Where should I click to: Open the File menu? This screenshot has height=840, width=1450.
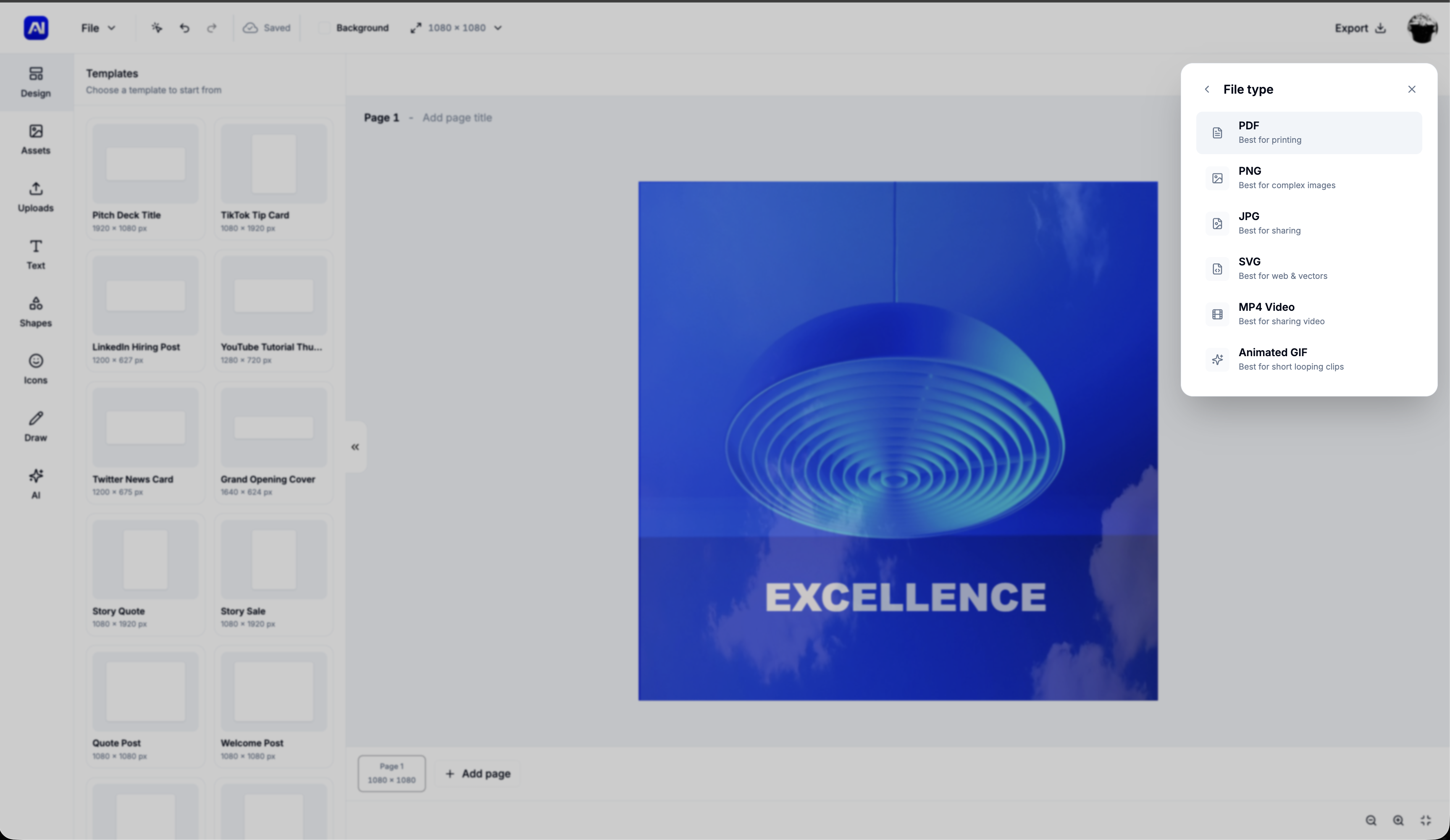97,28
